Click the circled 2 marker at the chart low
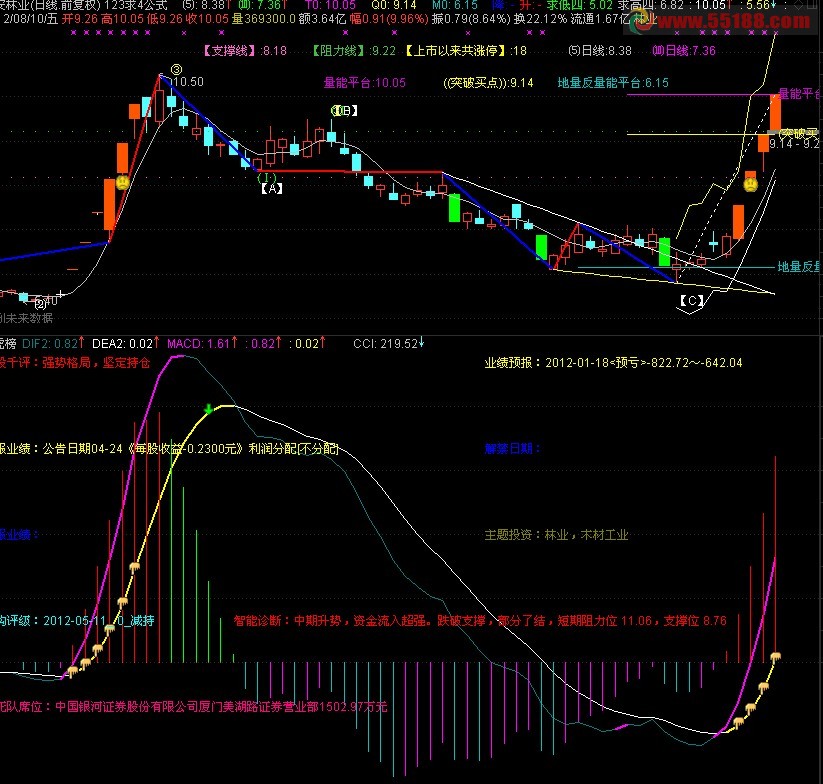 point(40,303)
